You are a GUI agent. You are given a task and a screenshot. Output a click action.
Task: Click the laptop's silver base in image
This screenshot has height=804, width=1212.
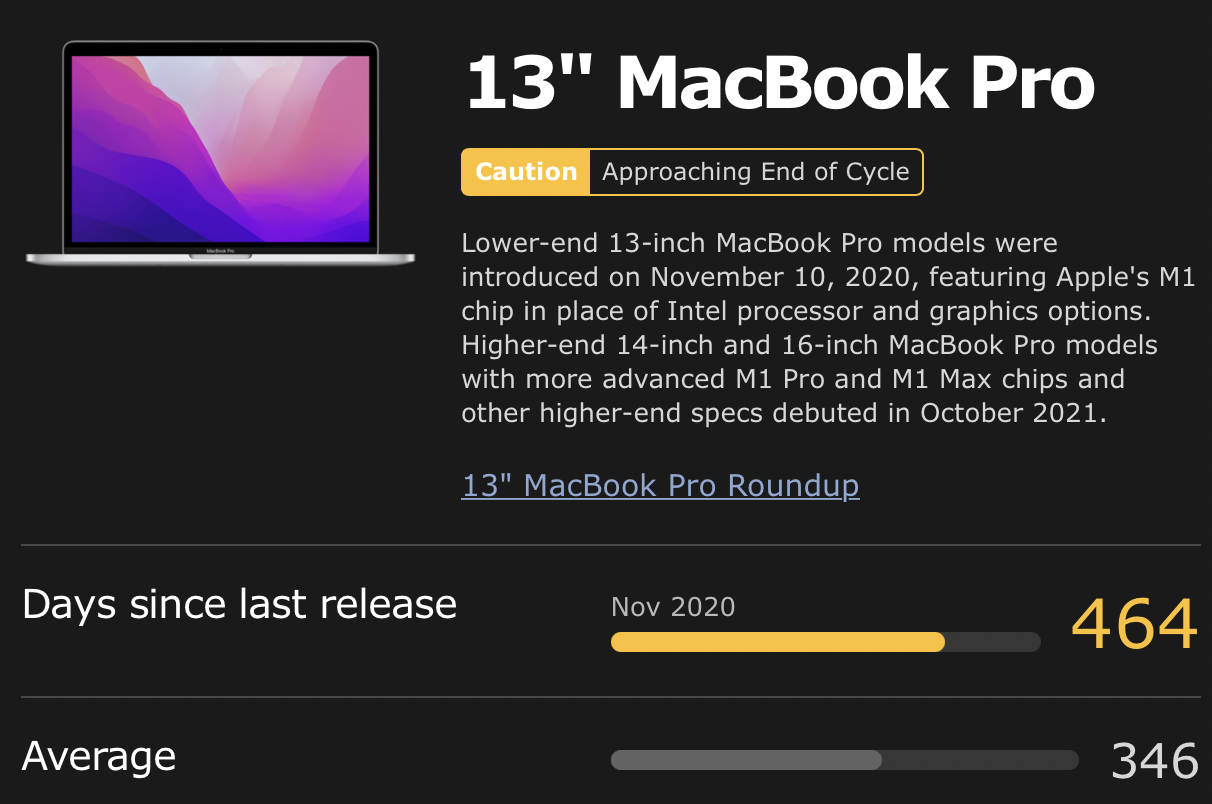coord(220,257)
